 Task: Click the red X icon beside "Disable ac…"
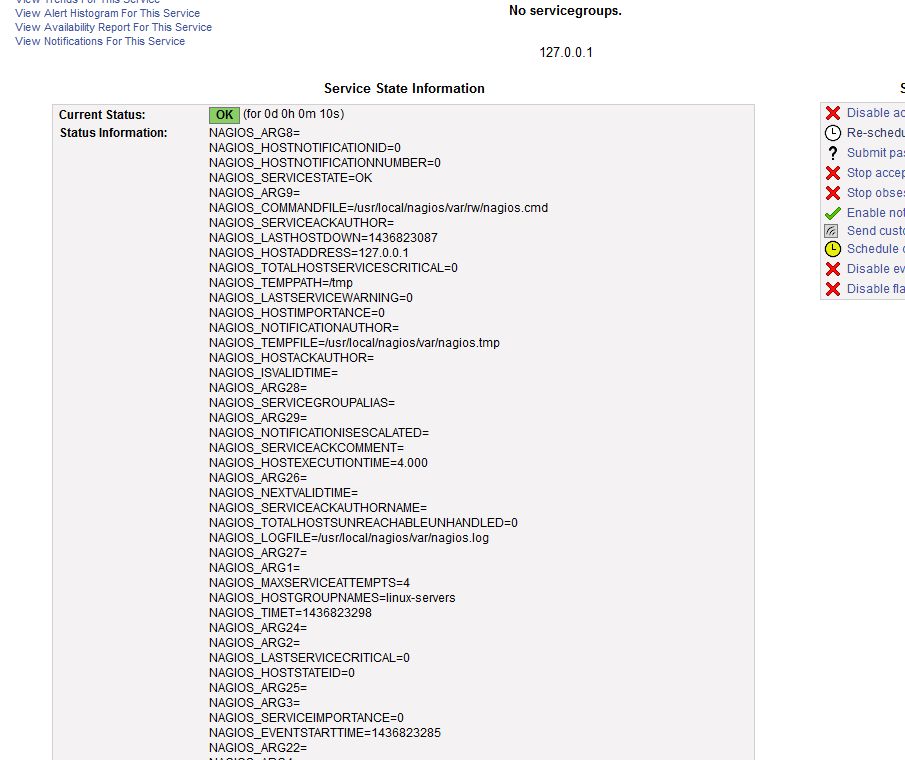tap(832, 113)
